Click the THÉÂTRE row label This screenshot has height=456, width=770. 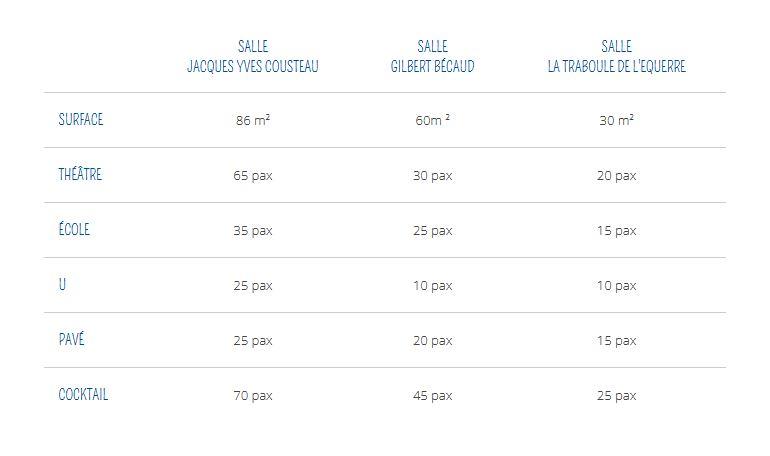pos(80,174)
